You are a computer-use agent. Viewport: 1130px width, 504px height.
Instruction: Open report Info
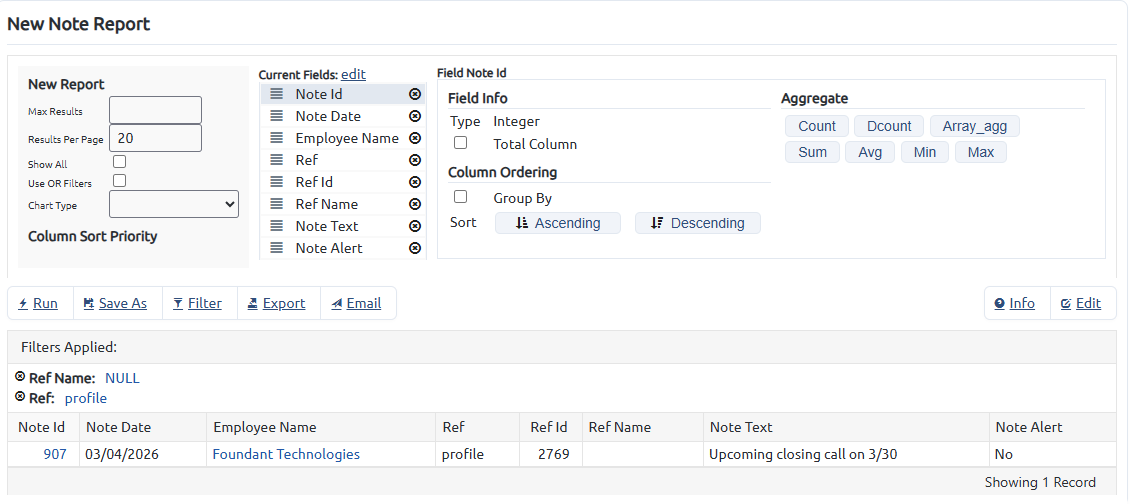tap(1015, 304)
